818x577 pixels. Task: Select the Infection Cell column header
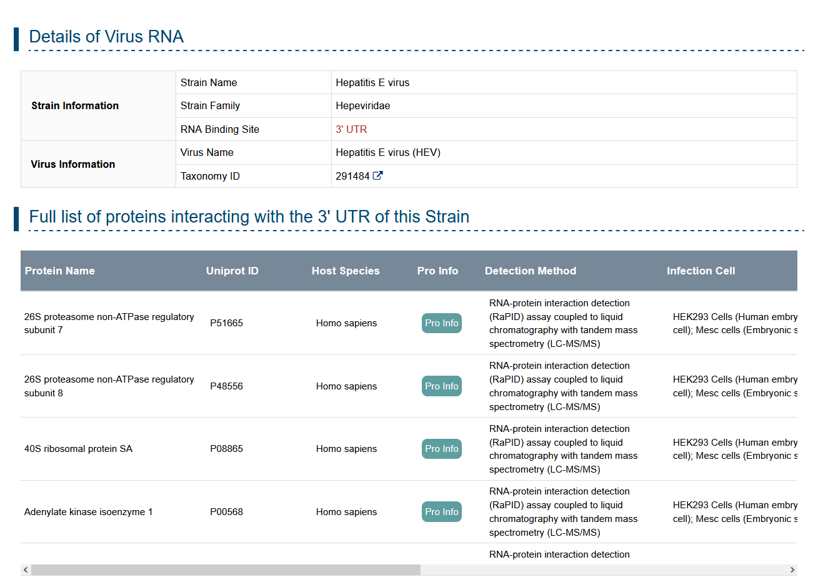tap(701, 271)
